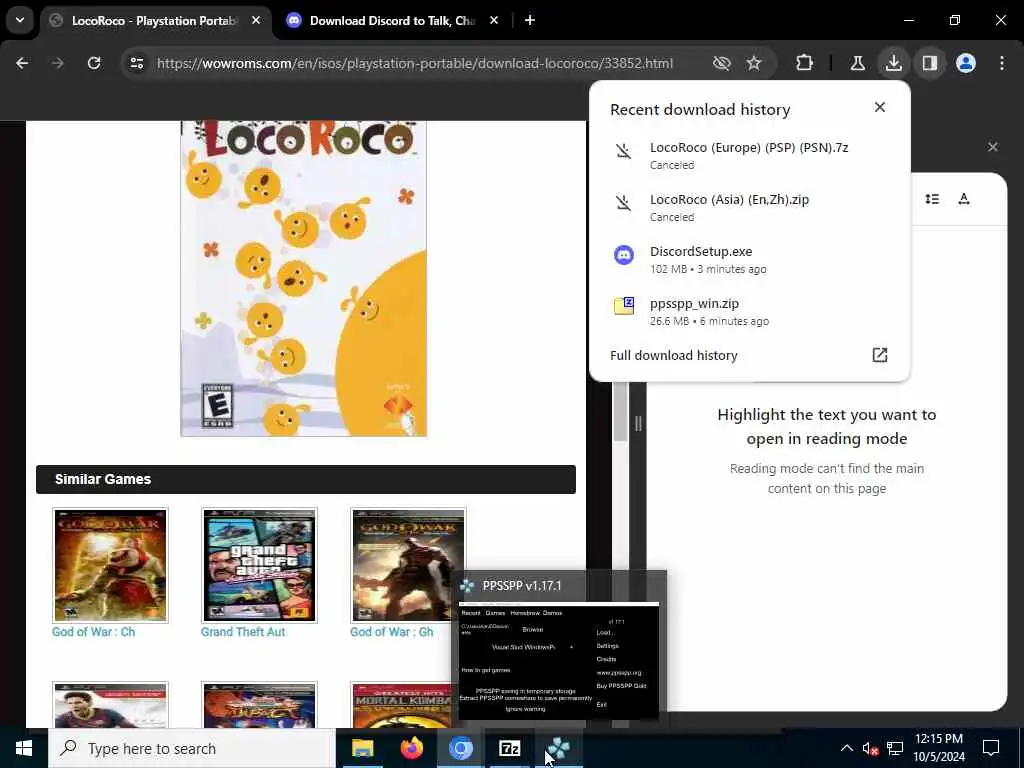The width and height of the screenshot is (1024, 768).
Task: Show hidden system tray icons
Action: (x=846, y=748)
